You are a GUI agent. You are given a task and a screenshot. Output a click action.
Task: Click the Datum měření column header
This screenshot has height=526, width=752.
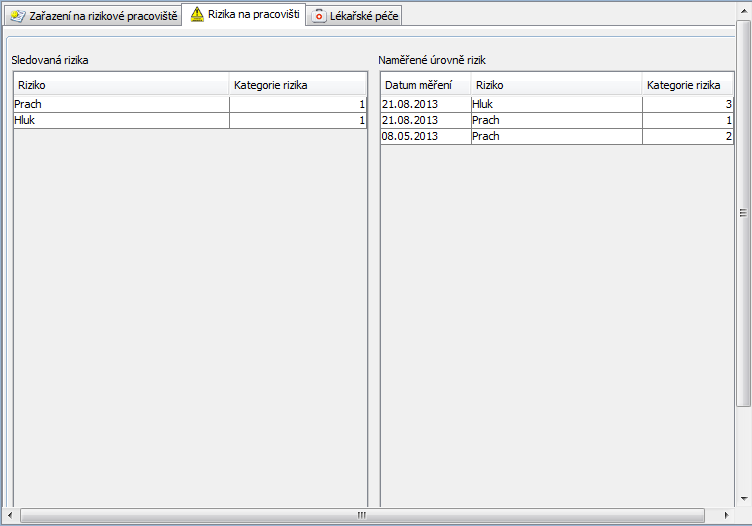[425, 85]
